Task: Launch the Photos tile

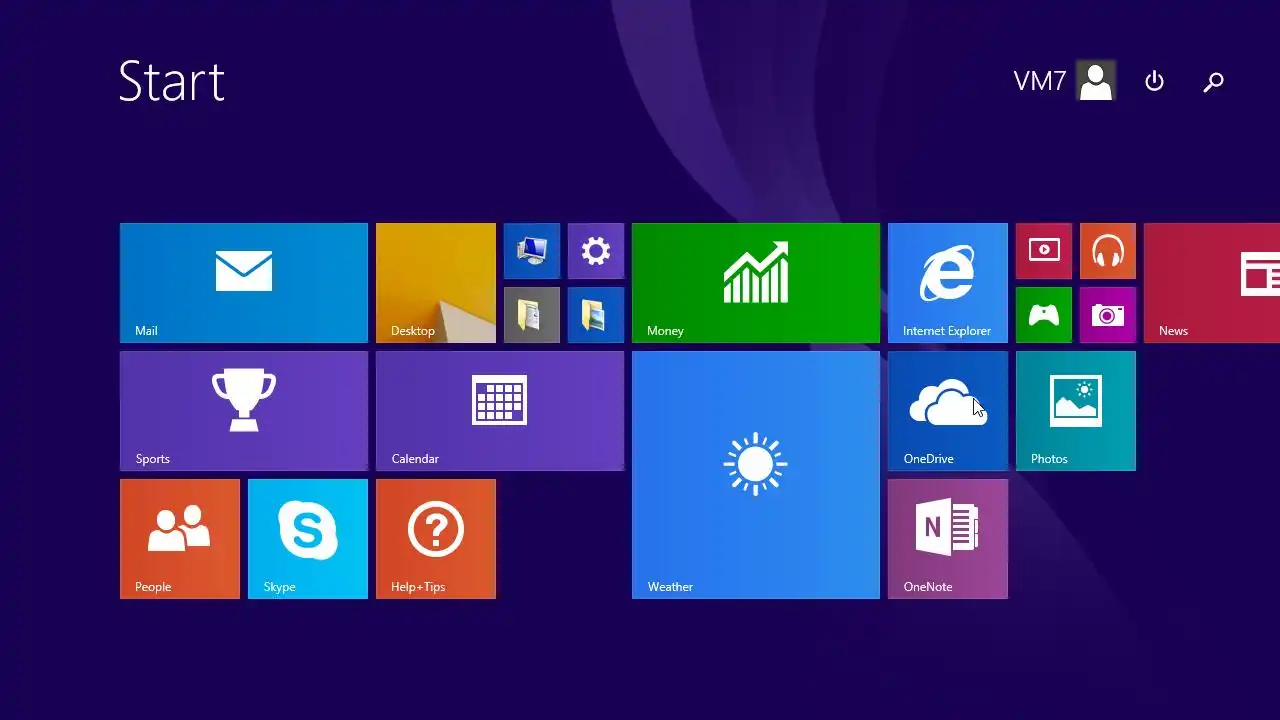Action: tap(1076, 411)
